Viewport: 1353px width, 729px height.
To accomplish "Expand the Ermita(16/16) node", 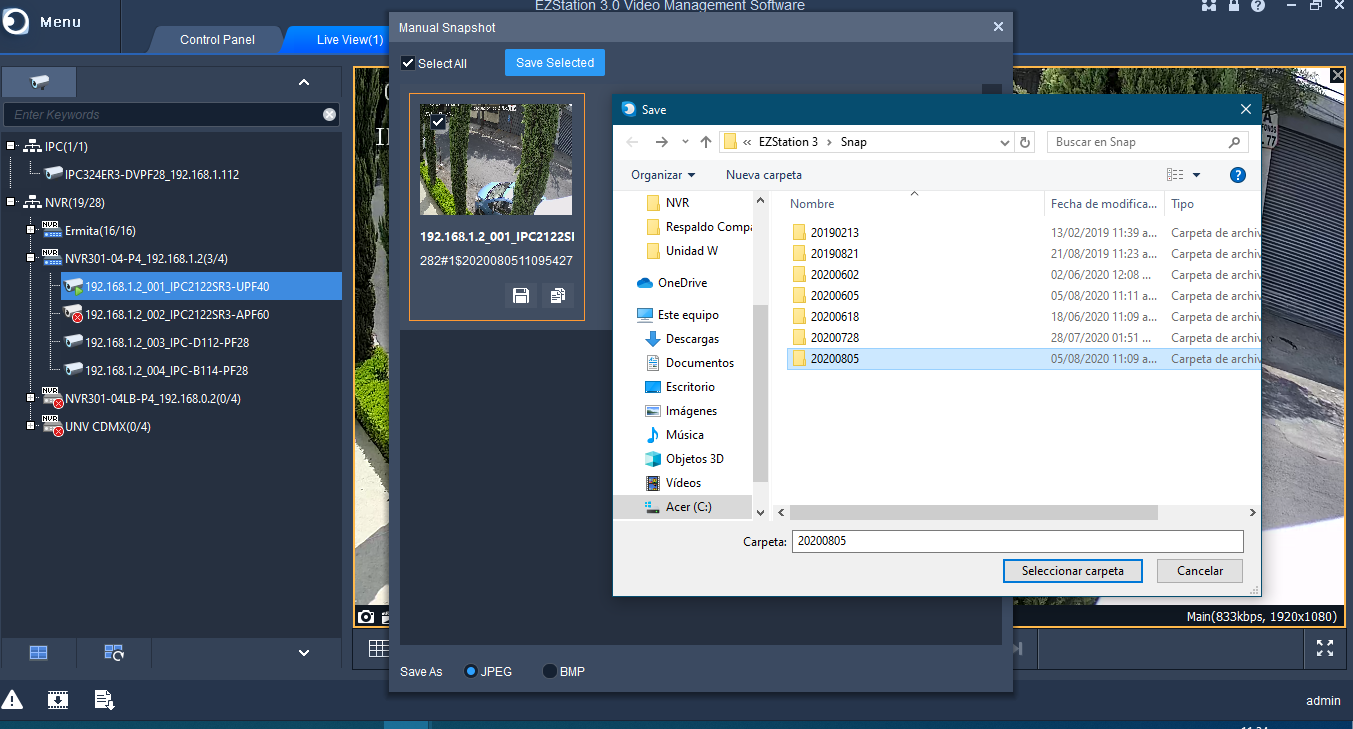I will tap(31, 230).
